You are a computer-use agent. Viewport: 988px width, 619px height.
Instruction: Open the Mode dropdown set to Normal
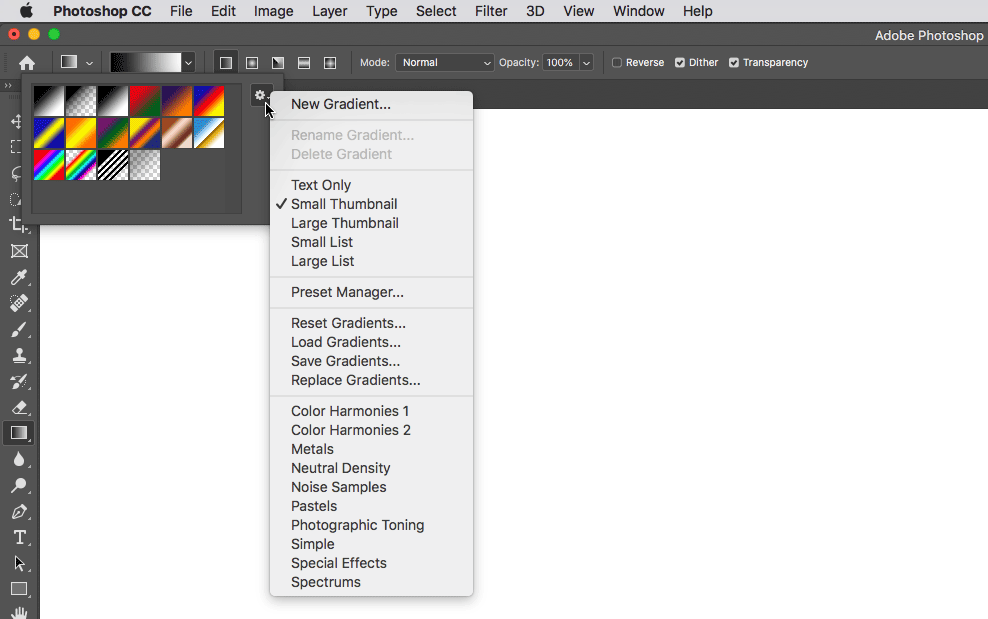[x=445, y=62]
